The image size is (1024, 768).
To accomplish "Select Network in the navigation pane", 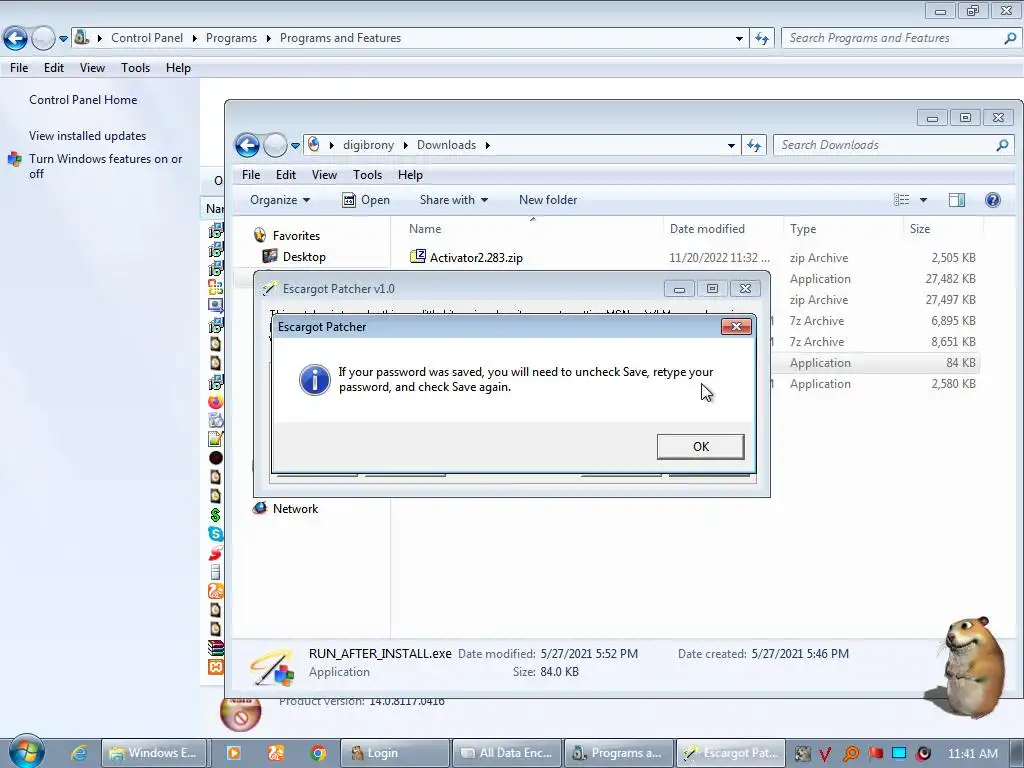I will (295, 509).
